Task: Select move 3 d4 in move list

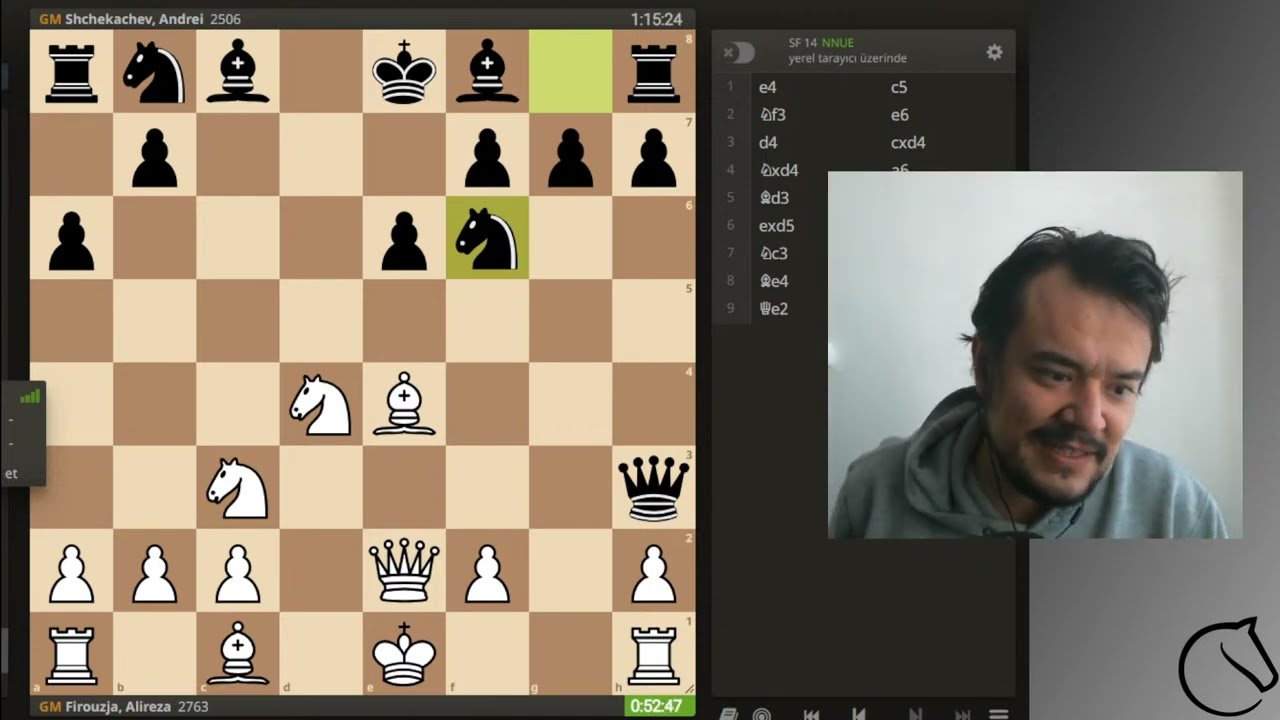Action: (x=768, y=143)
